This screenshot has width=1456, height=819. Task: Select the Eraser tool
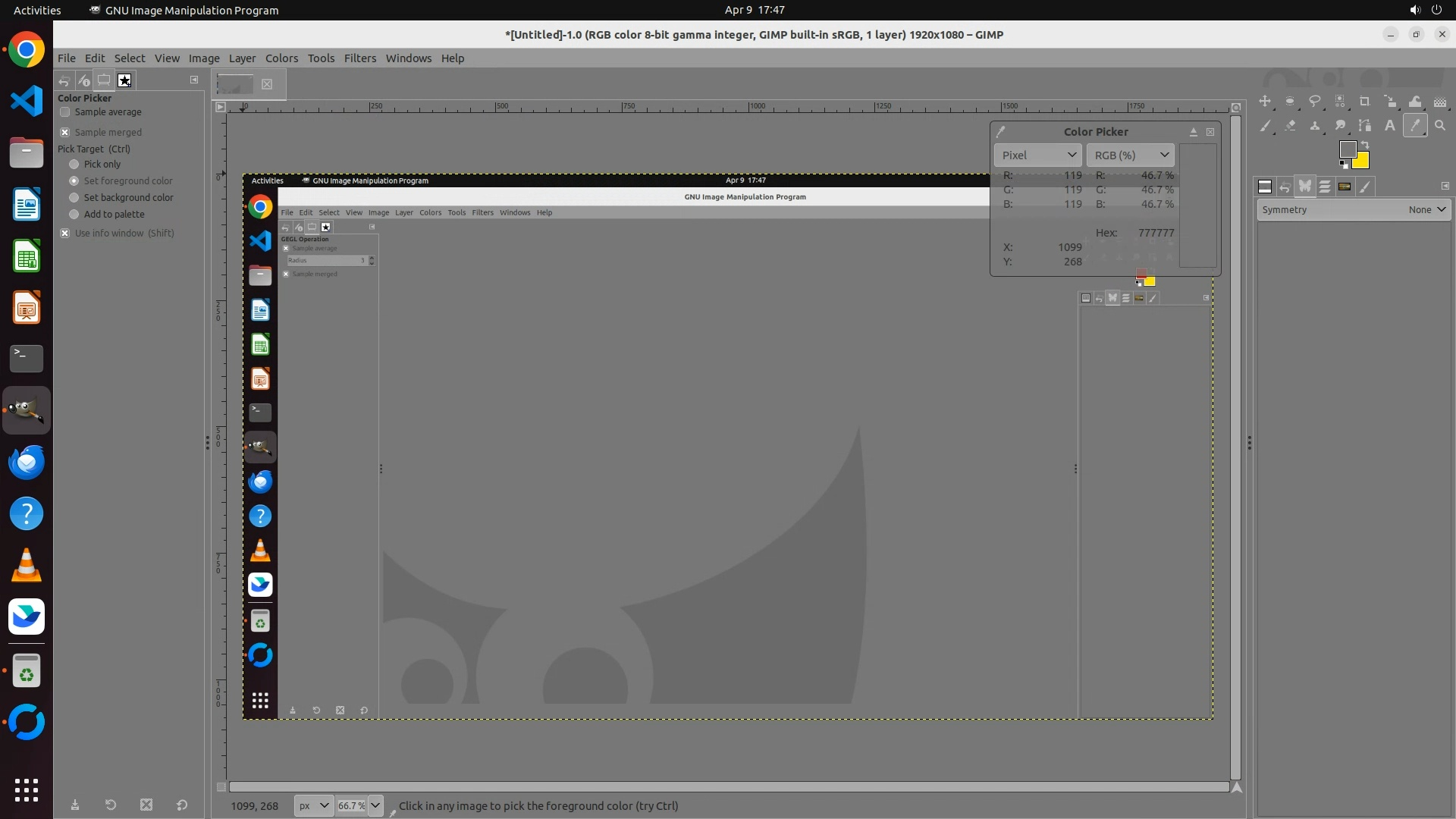pyautogui.click(x=1290, y=126)
